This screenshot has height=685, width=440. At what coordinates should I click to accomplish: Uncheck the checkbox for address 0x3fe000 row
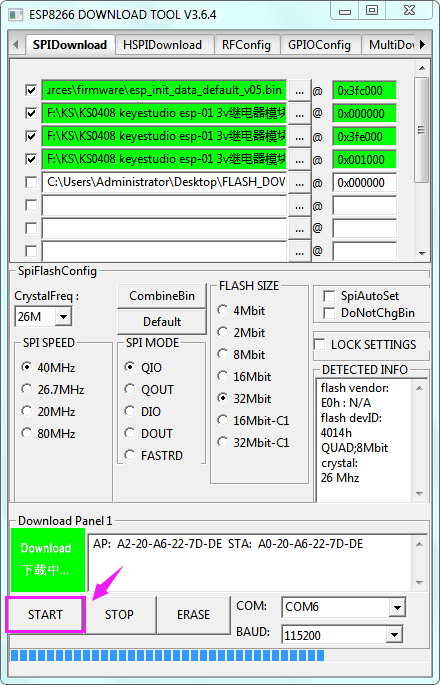31,136
